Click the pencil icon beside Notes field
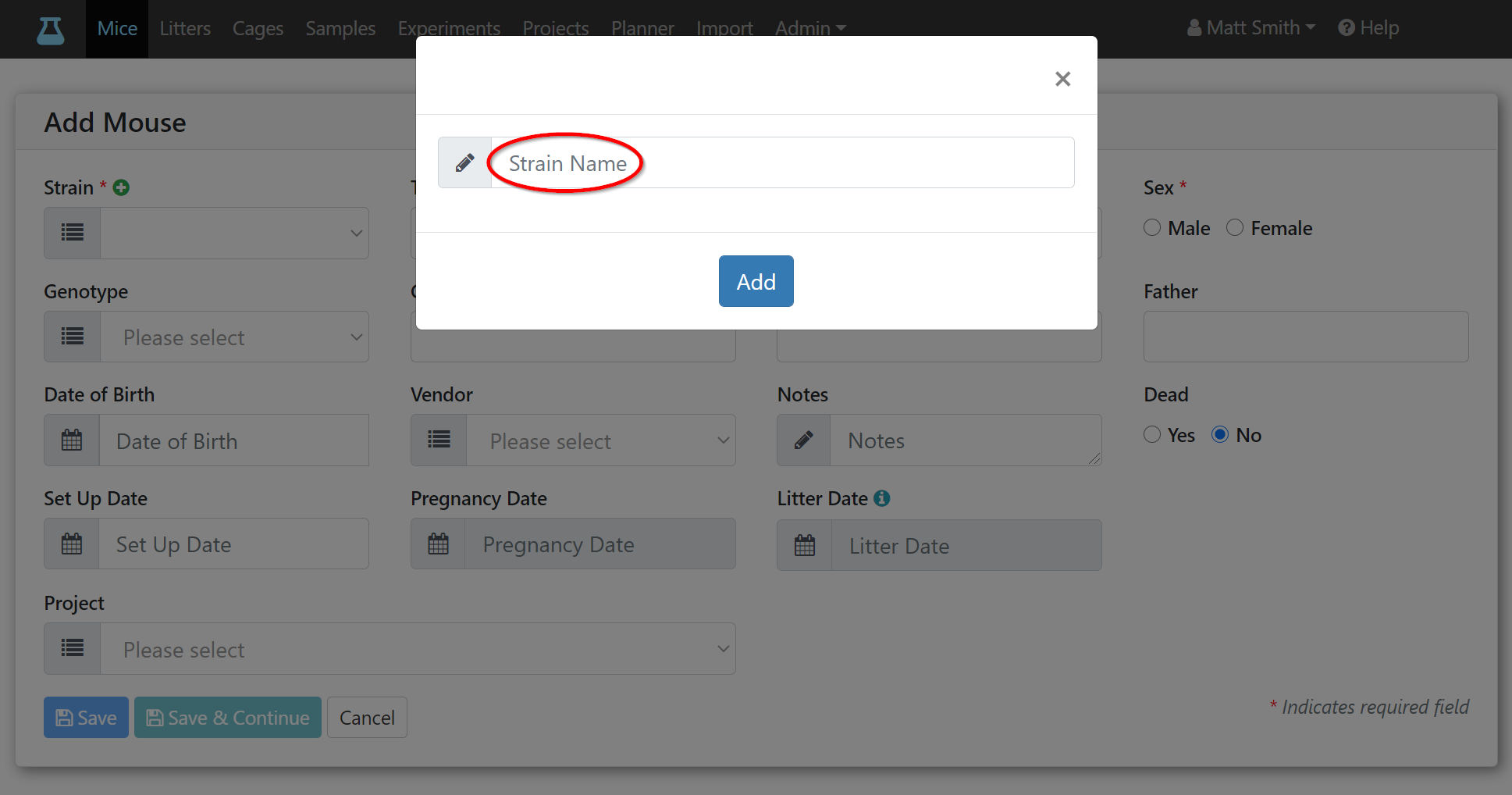 pos(804,440)
